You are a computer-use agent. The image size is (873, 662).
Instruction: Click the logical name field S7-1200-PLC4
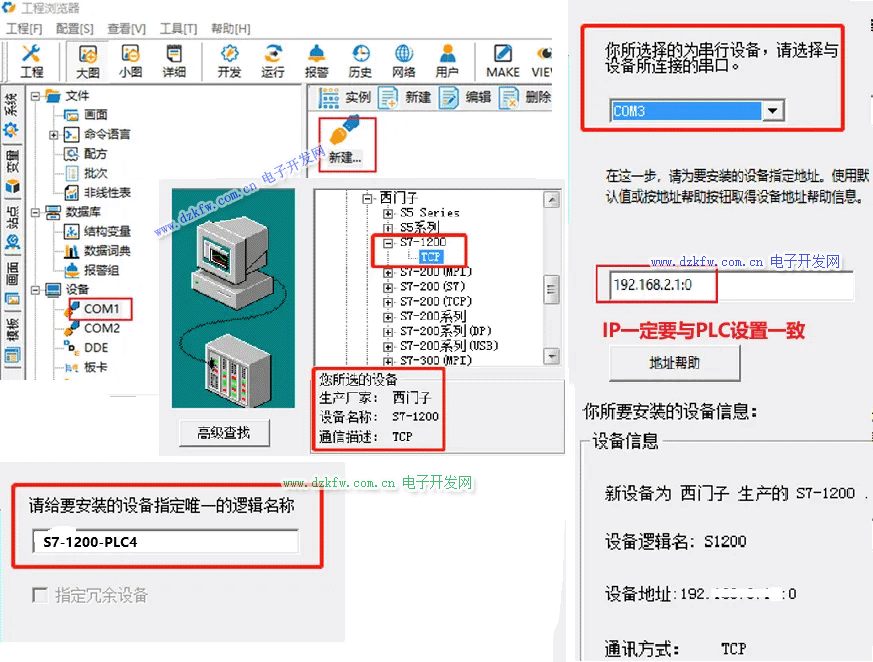pyautogui.click(x=165, y=542)
